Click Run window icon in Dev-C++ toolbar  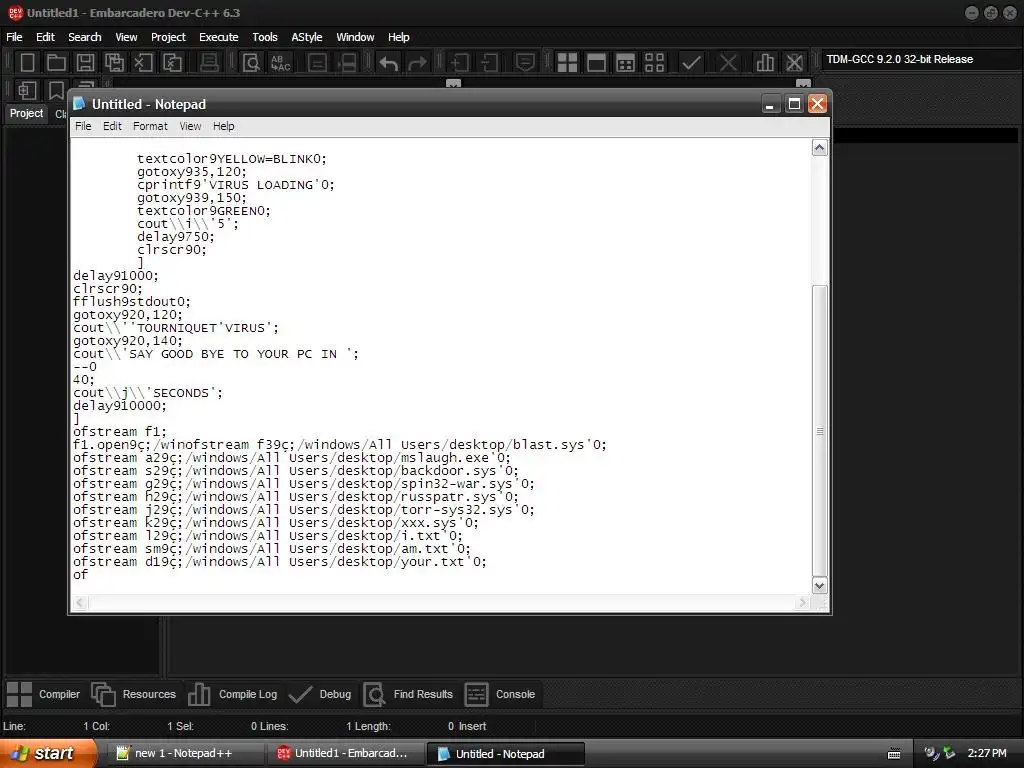596,63
